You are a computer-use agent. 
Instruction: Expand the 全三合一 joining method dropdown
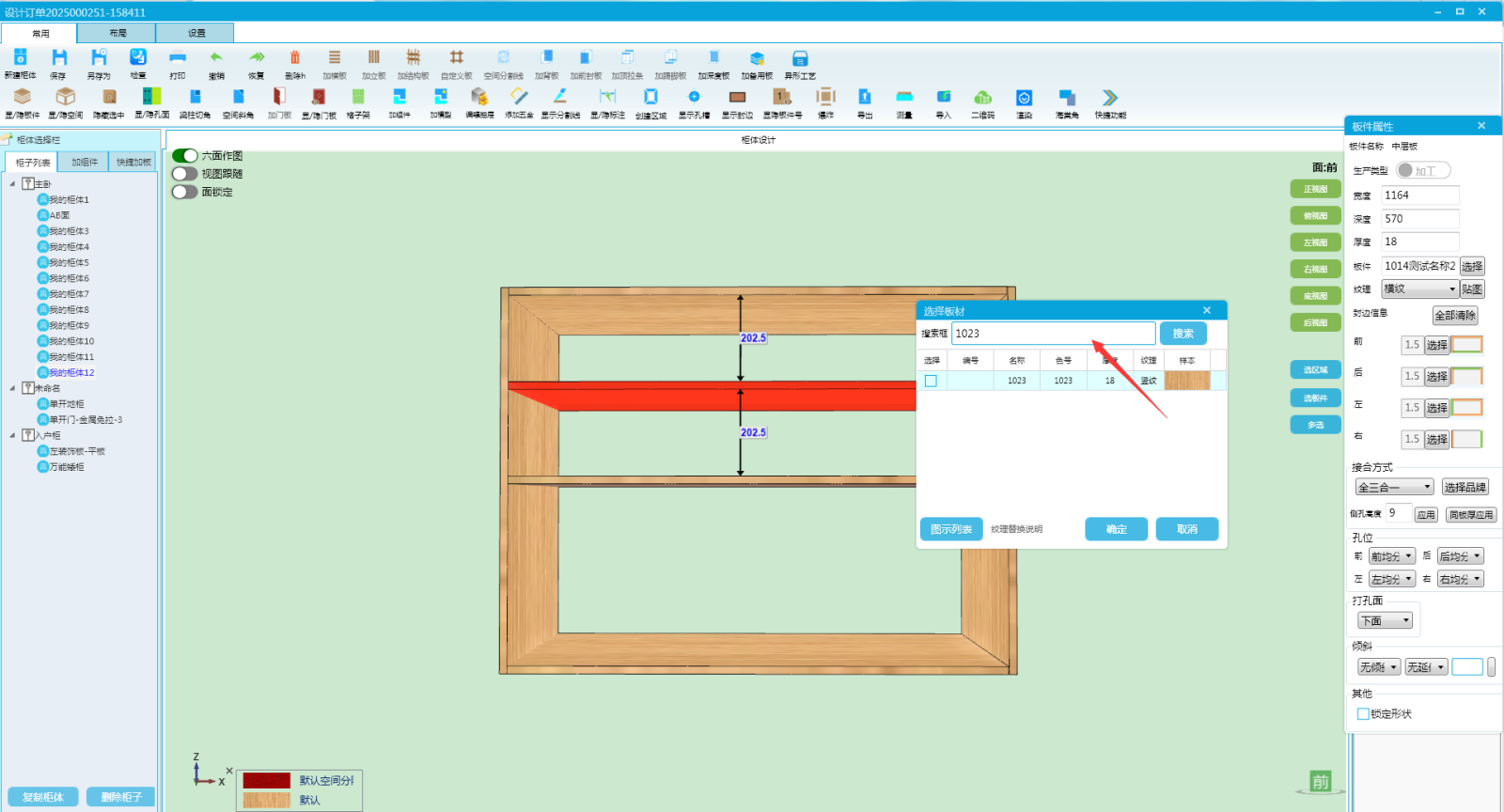click(x=1394, y=487)
